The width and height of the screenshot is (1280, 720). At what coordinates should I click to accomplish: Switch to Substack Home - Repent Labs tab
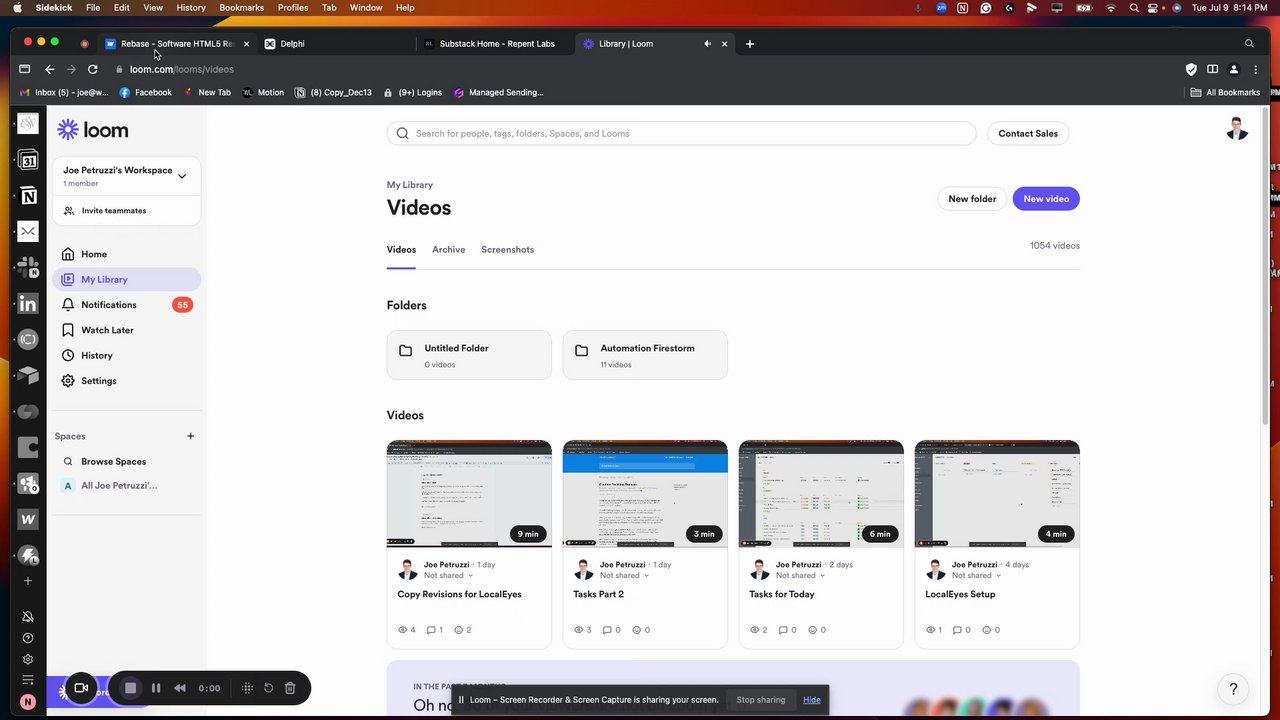pos(495,43)
